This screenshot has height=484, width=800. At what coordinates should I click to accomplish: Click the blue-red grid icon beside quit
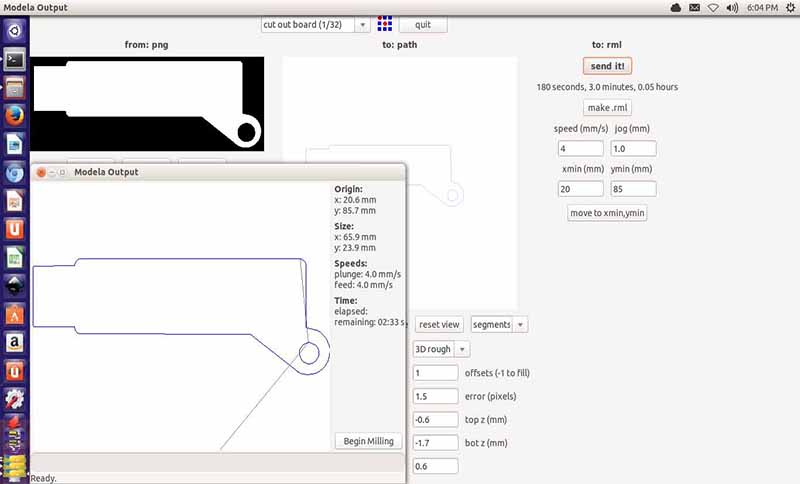coord(385,23)
